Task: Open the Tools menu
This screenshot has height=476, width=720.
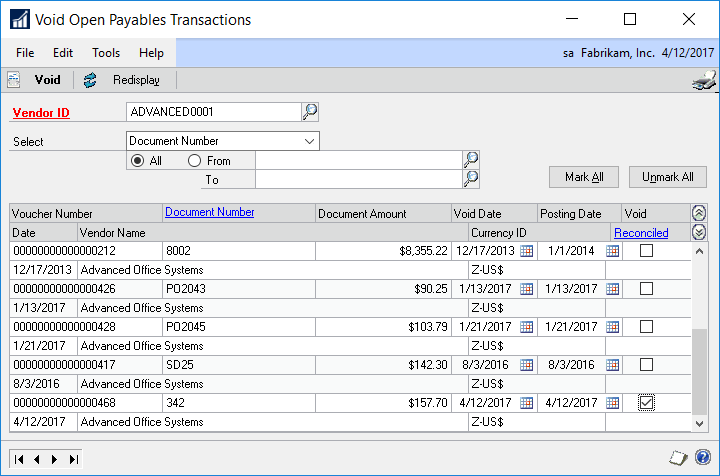Action: pyautogui.click(x=106, y=52)
